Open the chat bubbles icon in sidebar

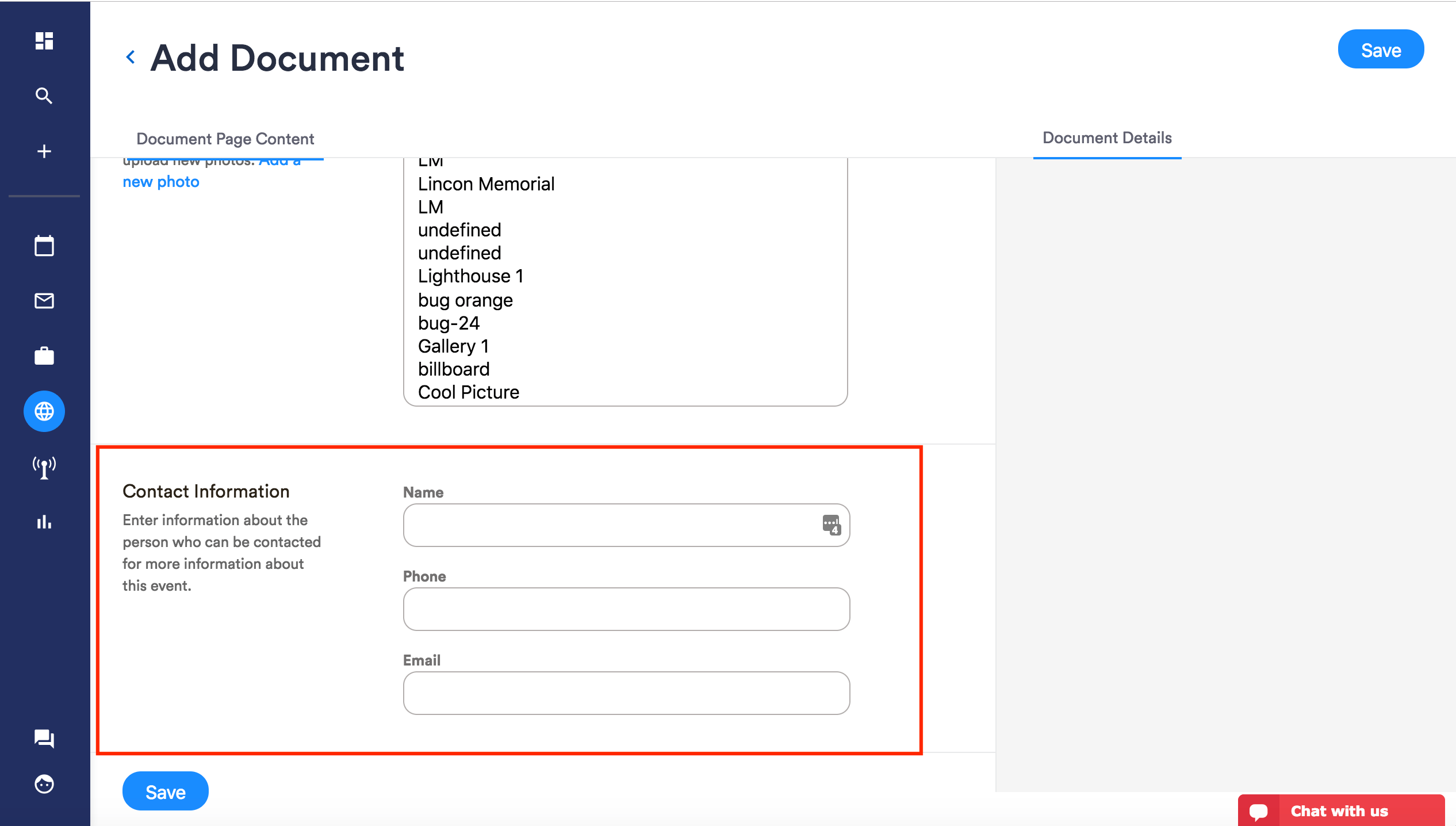point(44,738)
